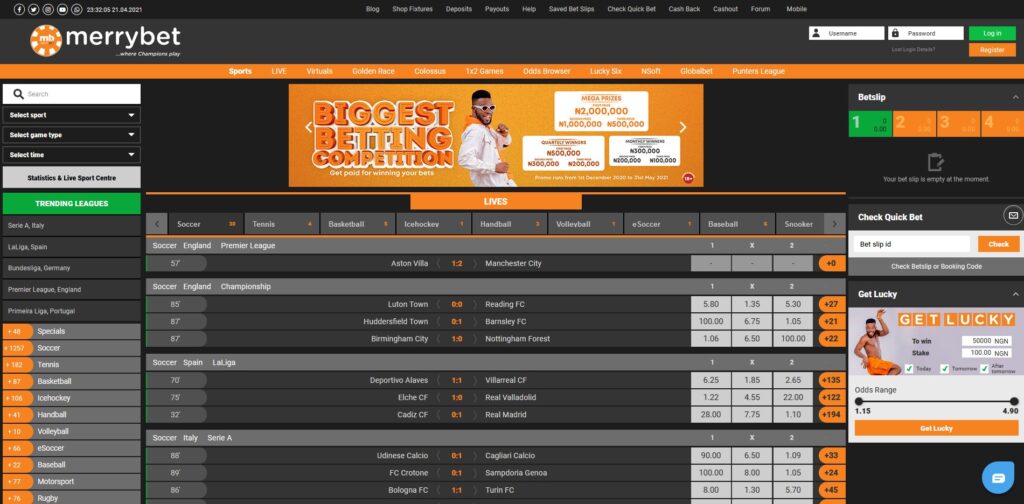Image resolution: width=1024 pixels, height=504 pixels.
Task: Open the Punters League menu item
Action: 758,71
